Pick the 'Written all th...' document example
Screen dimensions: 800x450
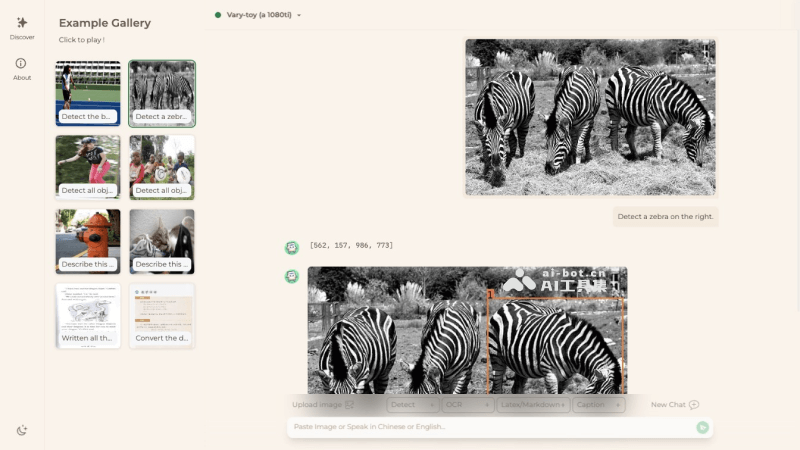[x=88, y=315]
